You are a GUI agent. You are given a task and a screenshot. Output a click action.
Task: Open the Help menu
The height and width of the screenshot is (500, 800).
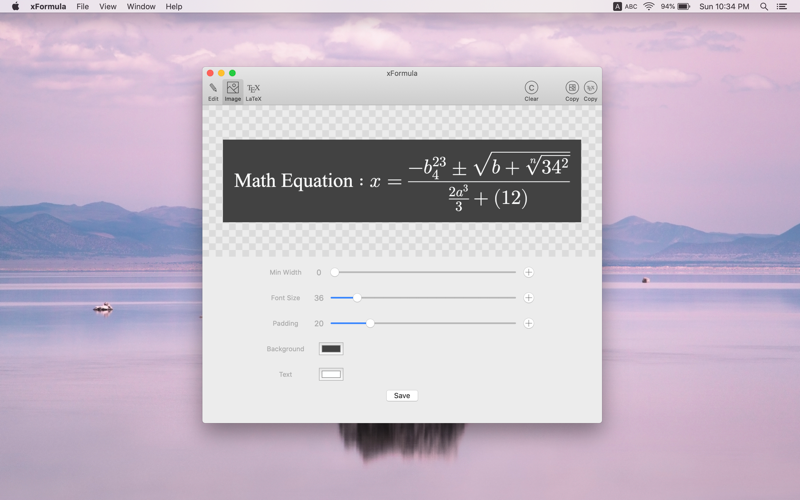173,7
